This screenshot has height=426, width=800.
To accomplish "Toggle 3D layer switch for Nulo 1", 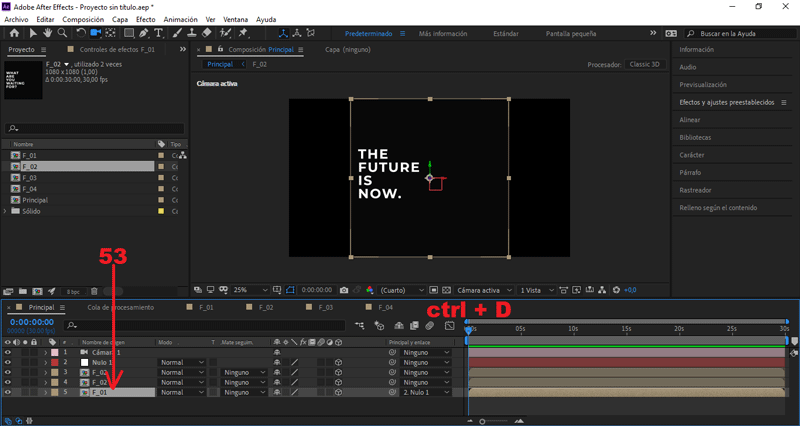I will (338, 362).
